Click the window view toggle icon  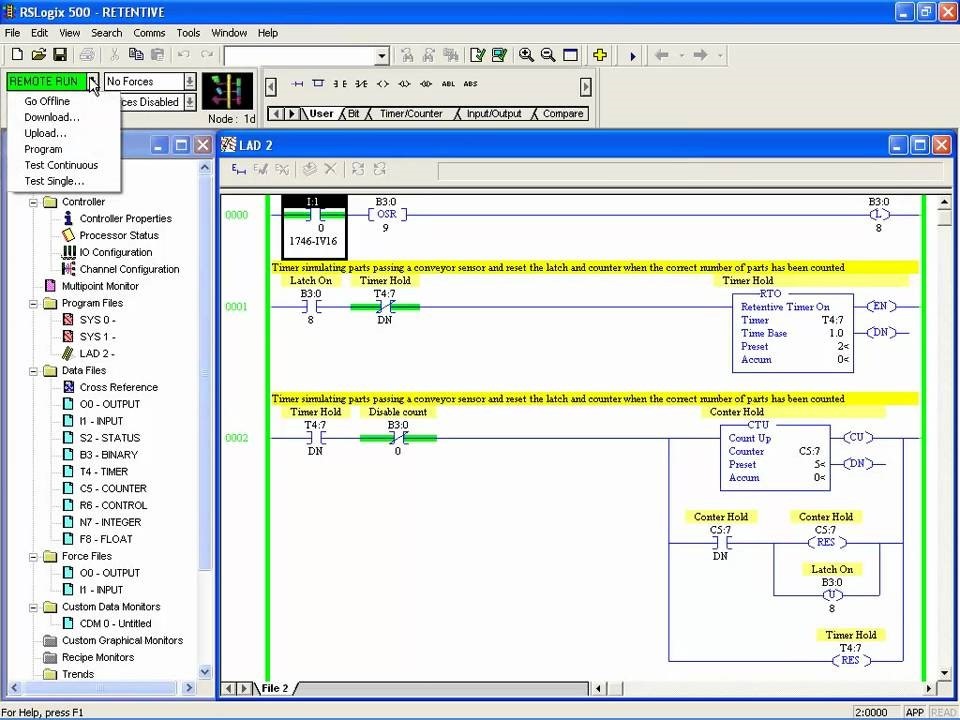click(x=571, y=55)
